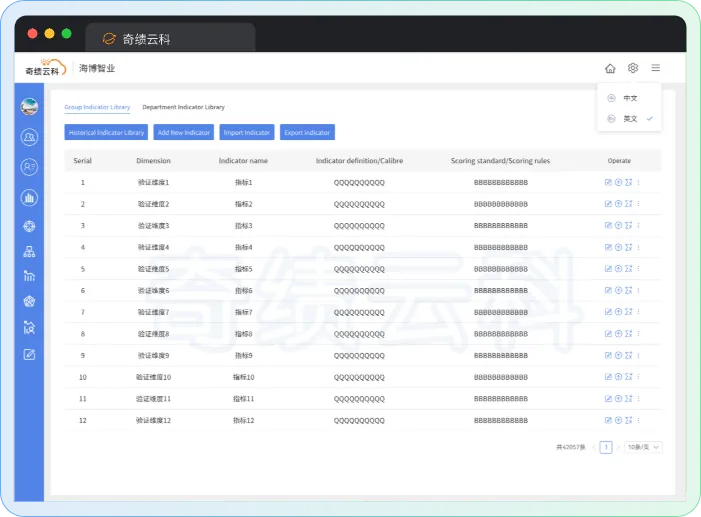This screenshot has height=517, width=701.
Task: Open the personnel list sidebar icon
Action: coord(29,167)
